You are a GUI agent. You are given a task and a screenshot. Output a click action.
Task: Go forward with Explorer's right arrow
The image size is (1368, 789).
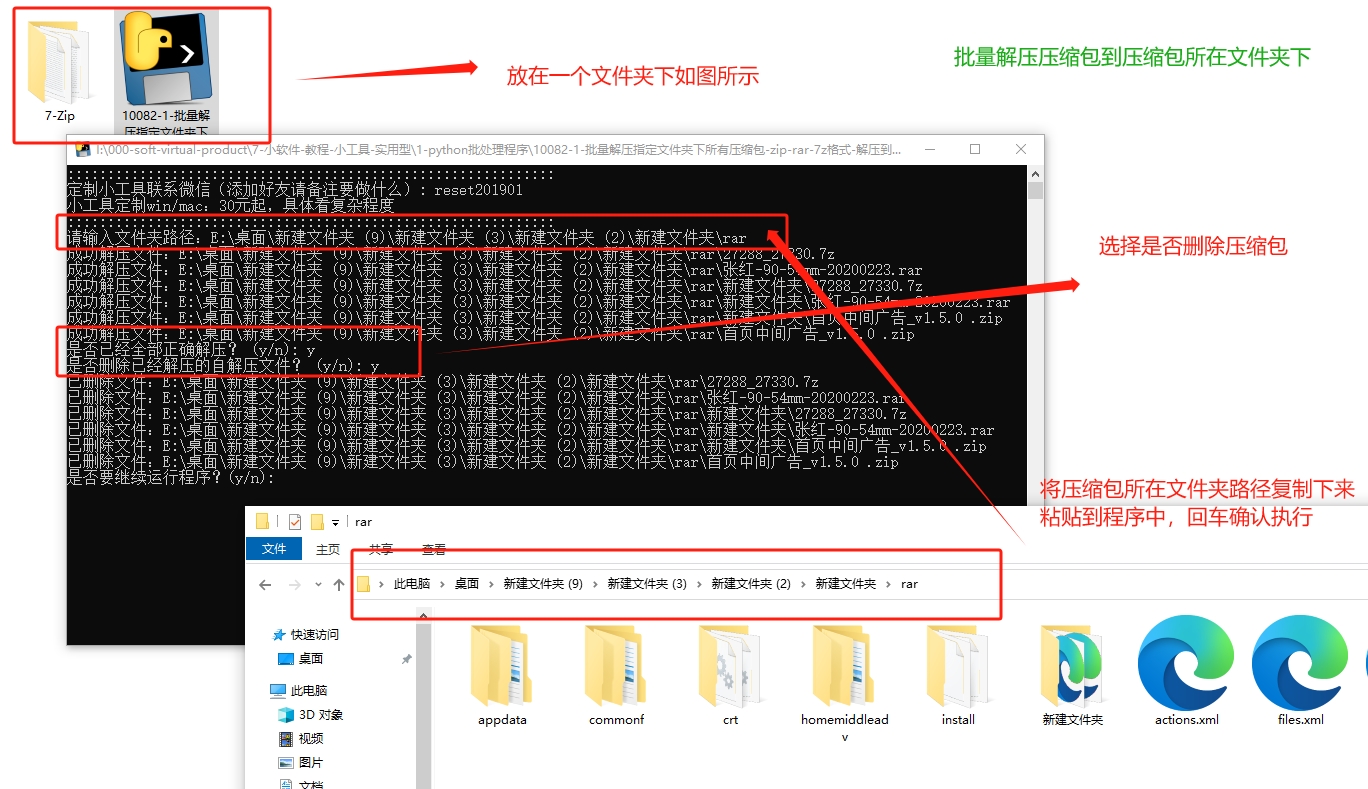click(x=295, y=584)
